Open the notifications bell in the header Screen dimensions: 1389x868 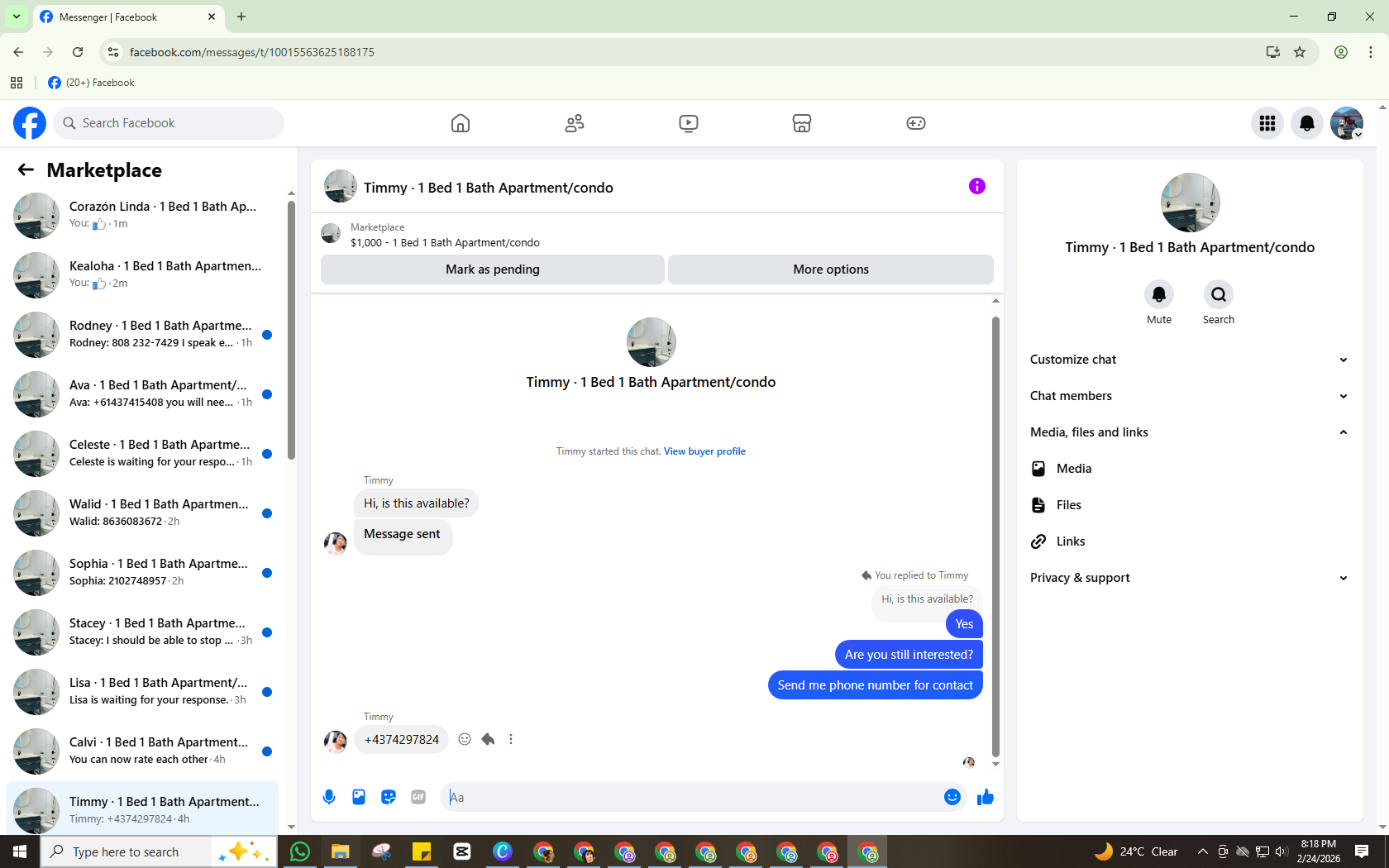tap(1307, 123)
